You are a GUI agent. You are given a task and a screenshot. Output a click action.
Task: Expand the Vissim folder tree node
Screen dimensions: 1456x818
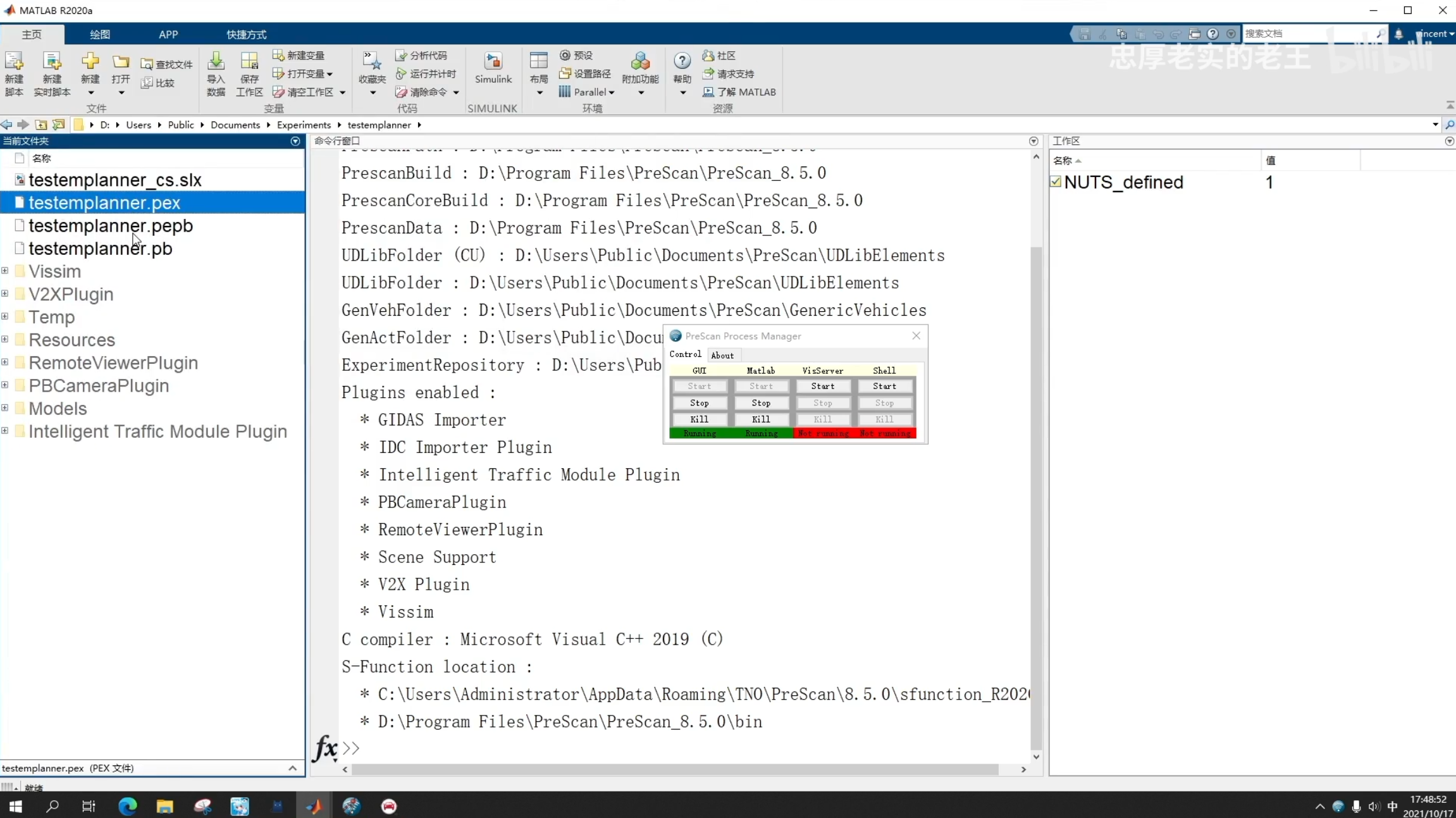(x=5, y=271)
